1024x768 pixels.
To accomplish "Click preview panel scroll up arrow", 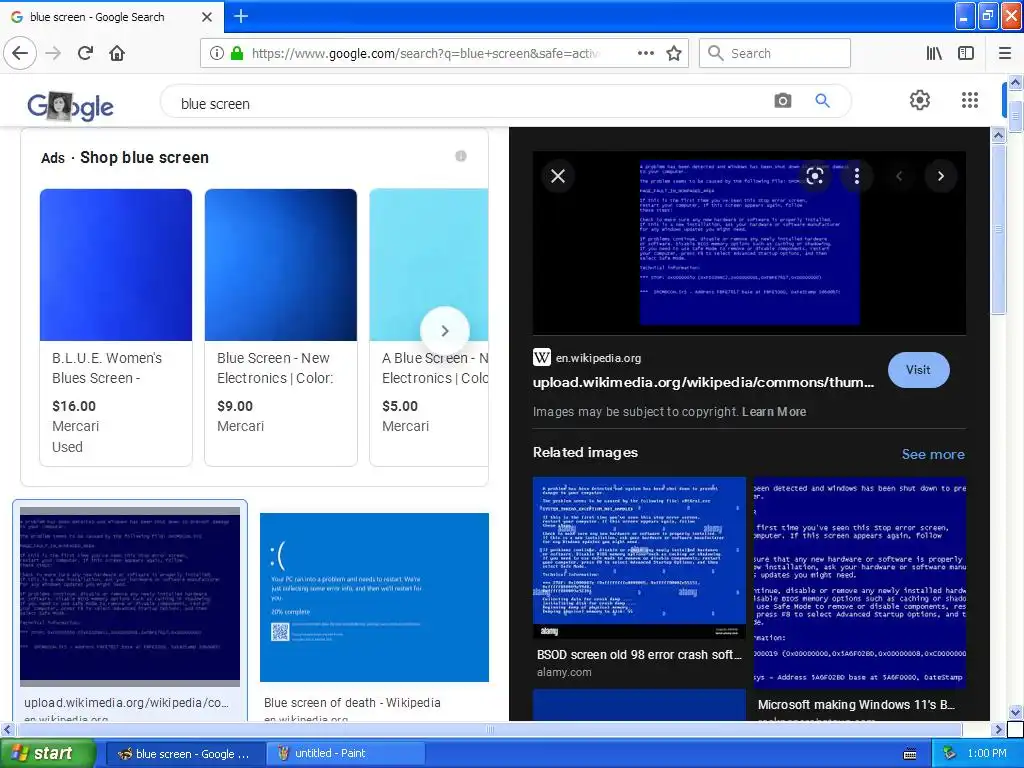I will [998, 135].
